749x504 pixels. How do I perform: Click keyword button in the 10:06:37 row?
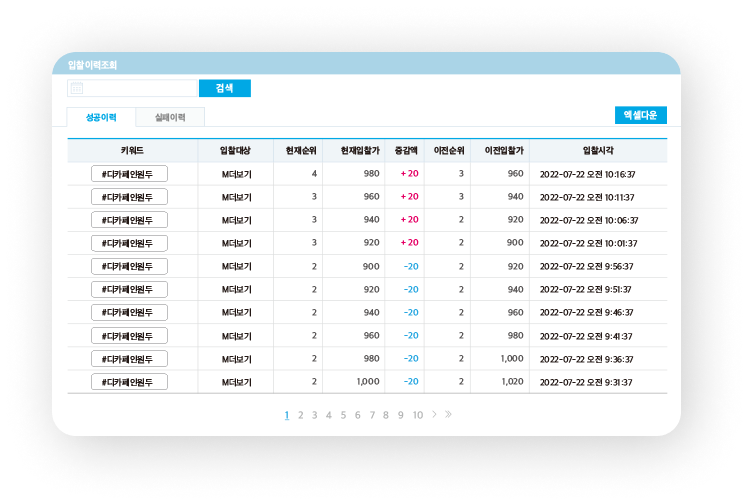pyautogui.click(x=129, y=220)
